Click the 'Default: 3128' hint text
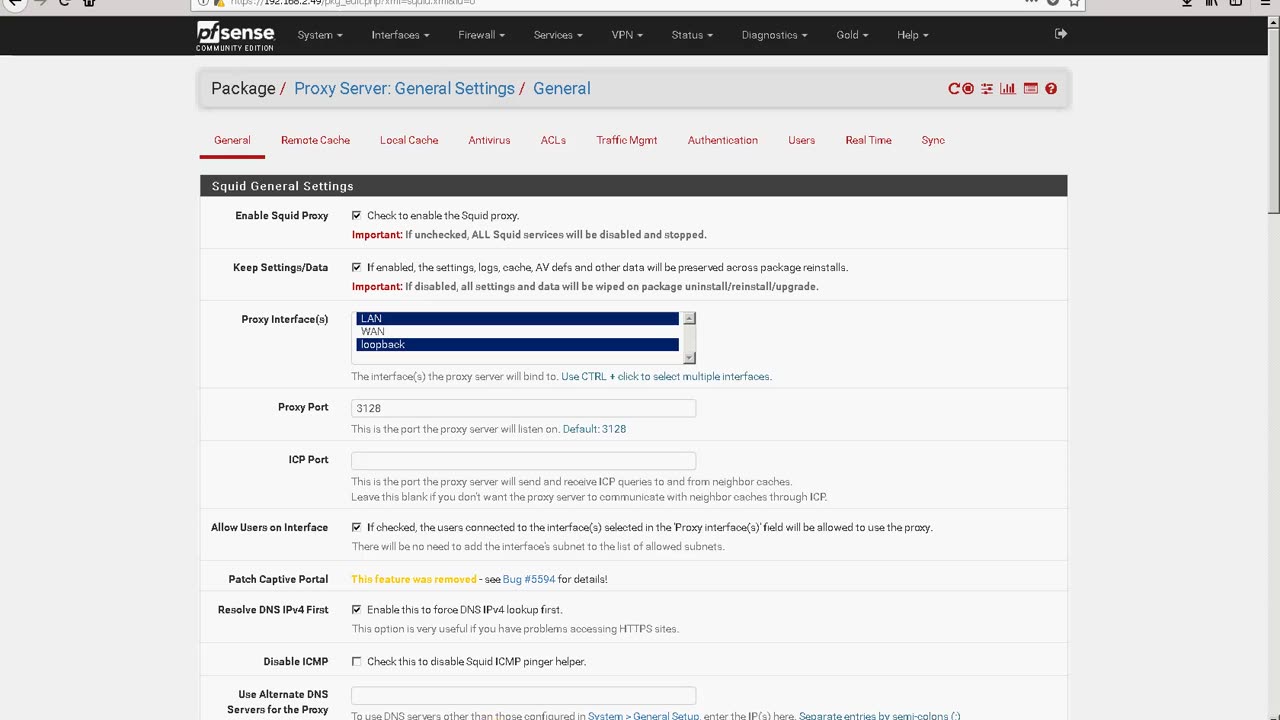Screen dimensions: 1280x720 coord(594,429)
